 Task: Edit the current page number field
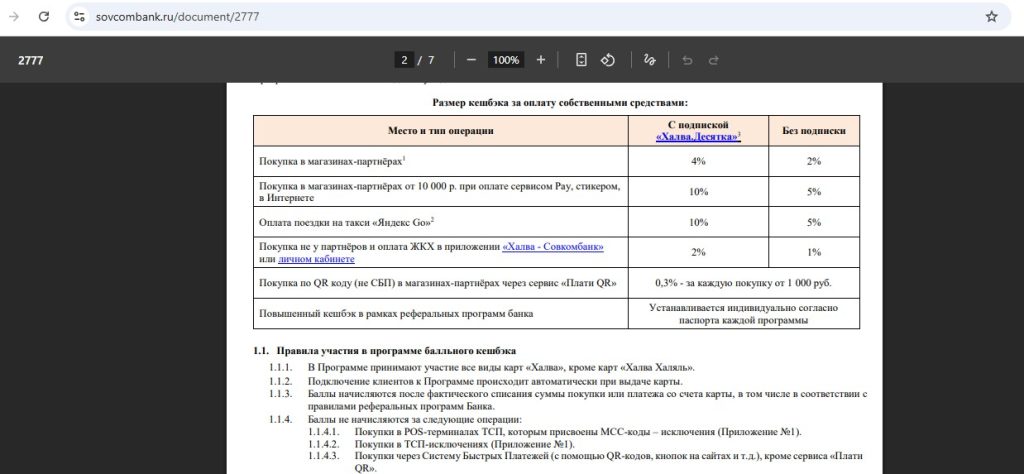click(x=404, y=60)
